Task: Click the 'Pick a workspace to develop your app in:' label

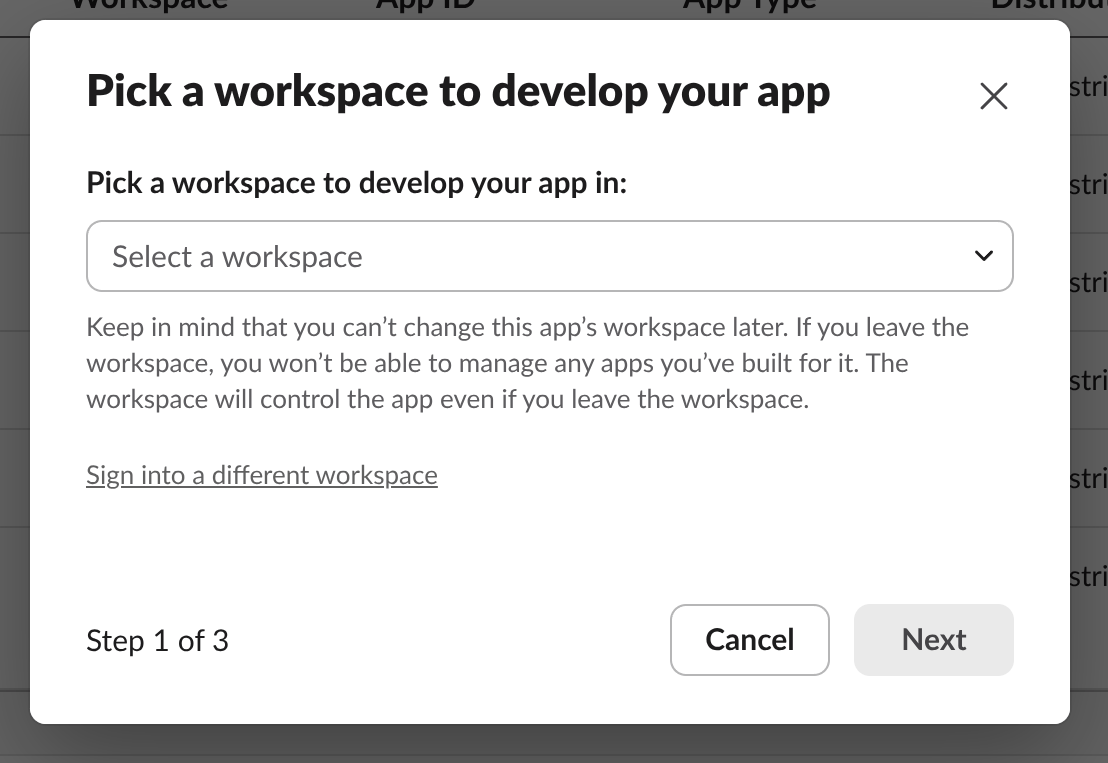Action: (x=356, y=183)
